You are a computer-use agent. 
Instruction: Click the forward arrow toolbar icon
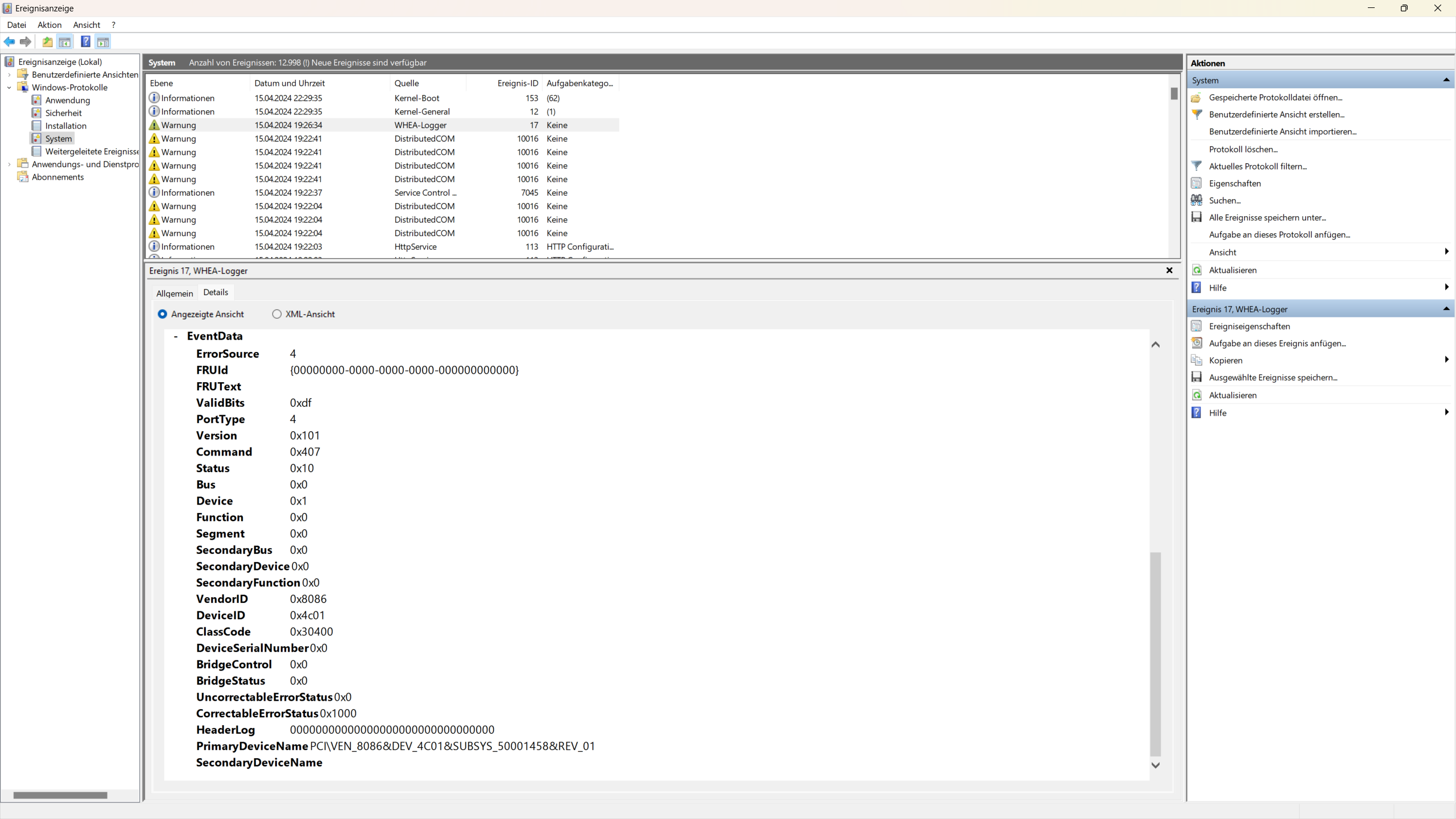pyautogui.click(x=26, y=42)
